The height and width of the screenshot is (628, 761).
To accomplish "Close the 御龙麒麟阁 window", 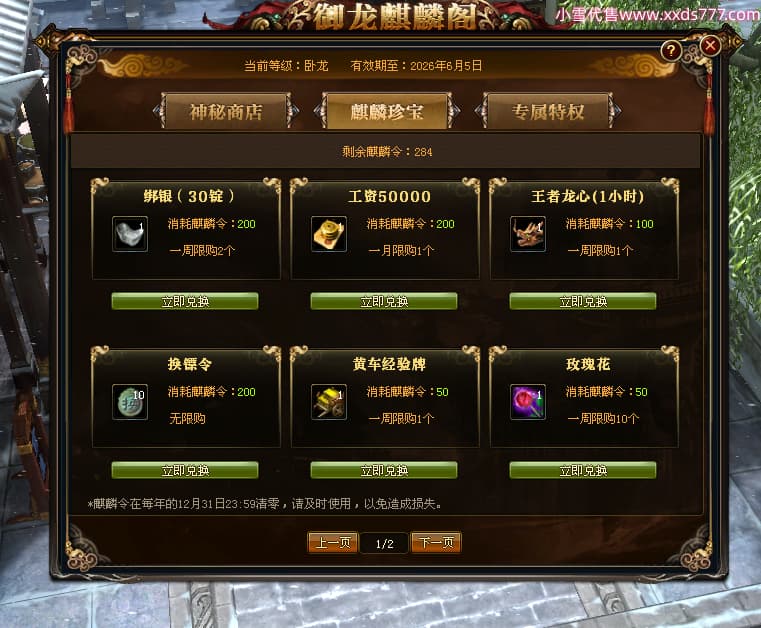I will [710, 46].
